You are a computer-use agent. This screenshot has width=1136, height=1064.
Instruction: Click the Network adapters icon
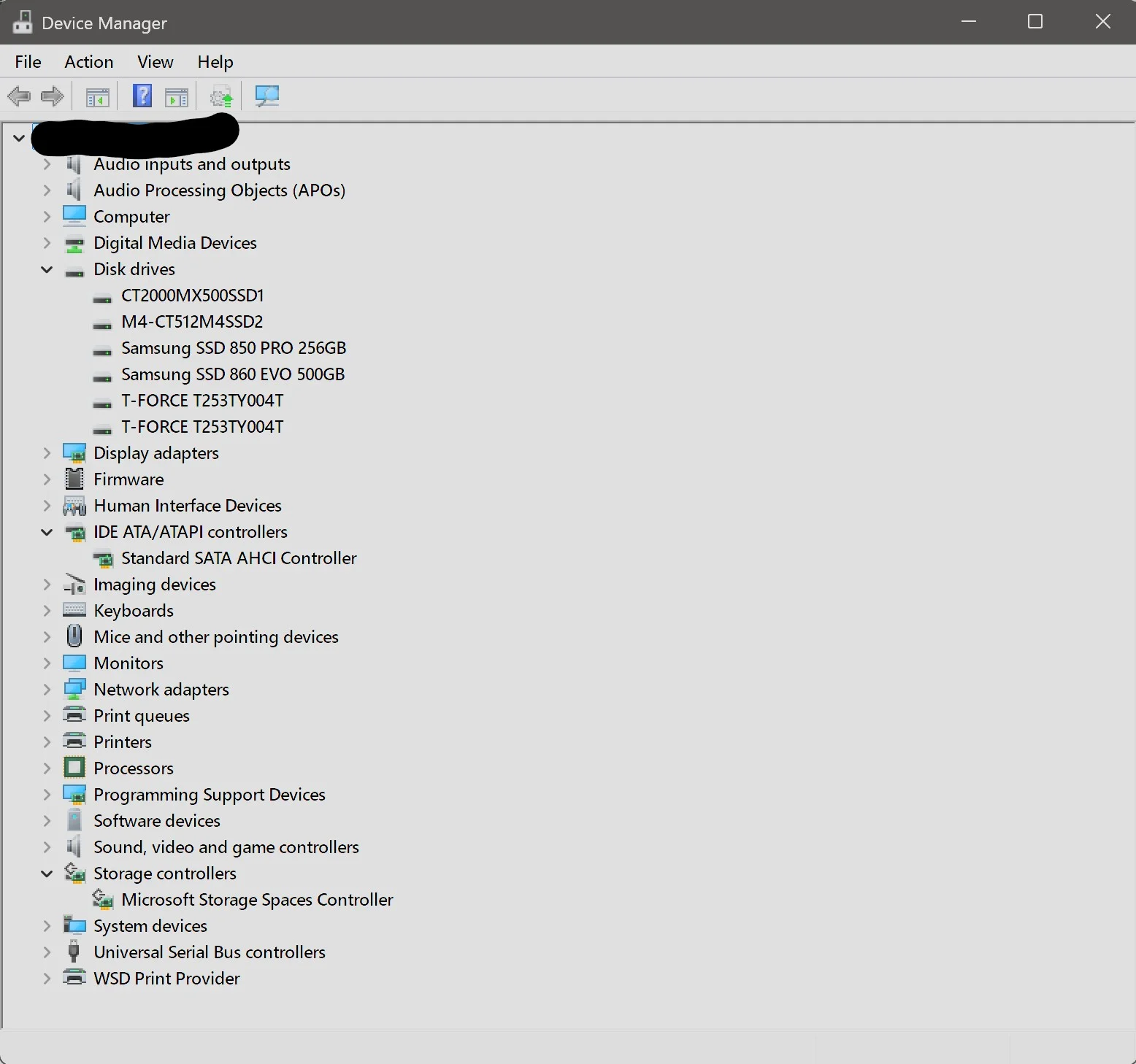[74, 690]
